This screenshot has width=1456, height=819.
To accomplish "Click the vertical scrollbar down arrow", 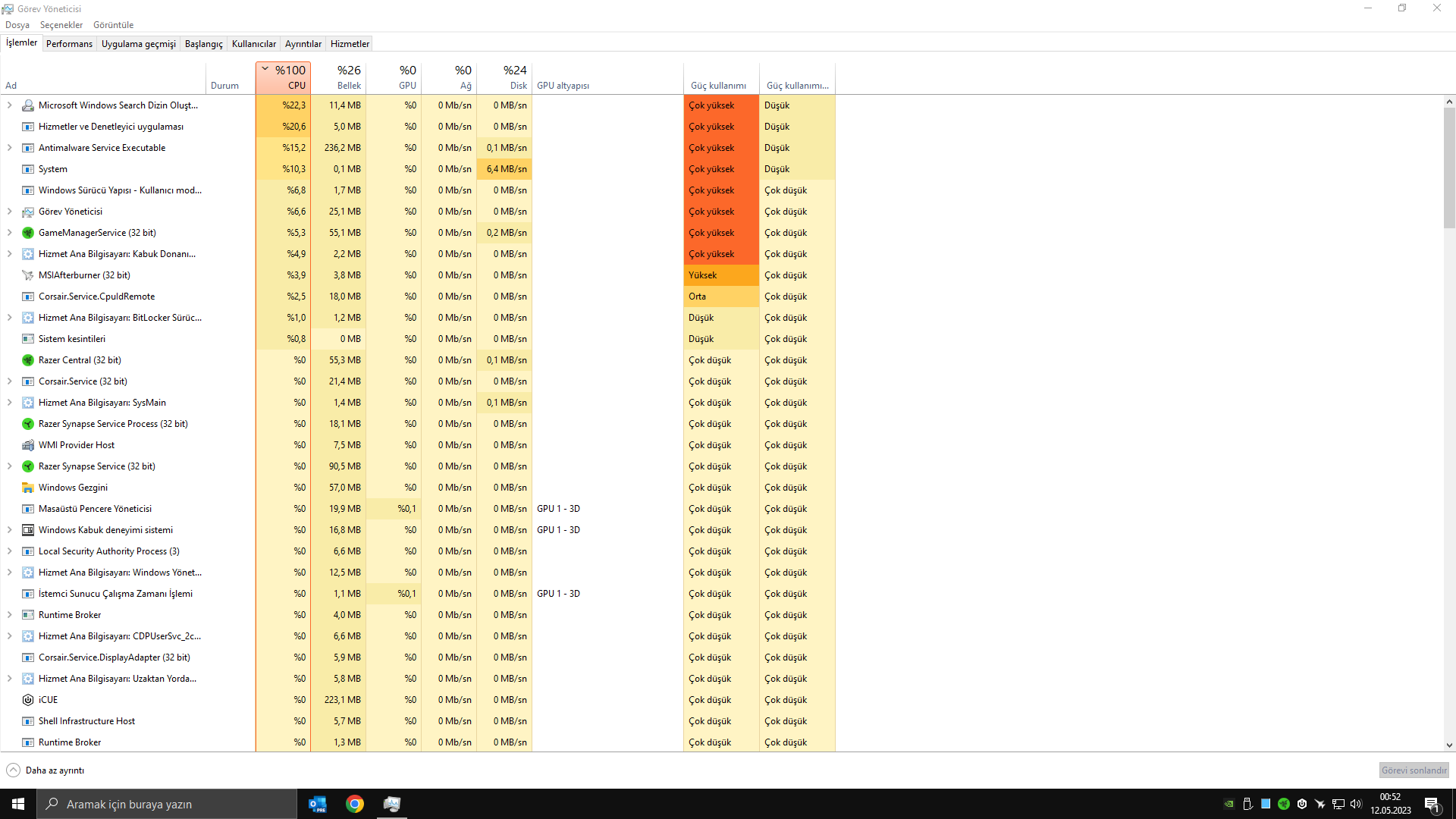I will coord(1449,745).
